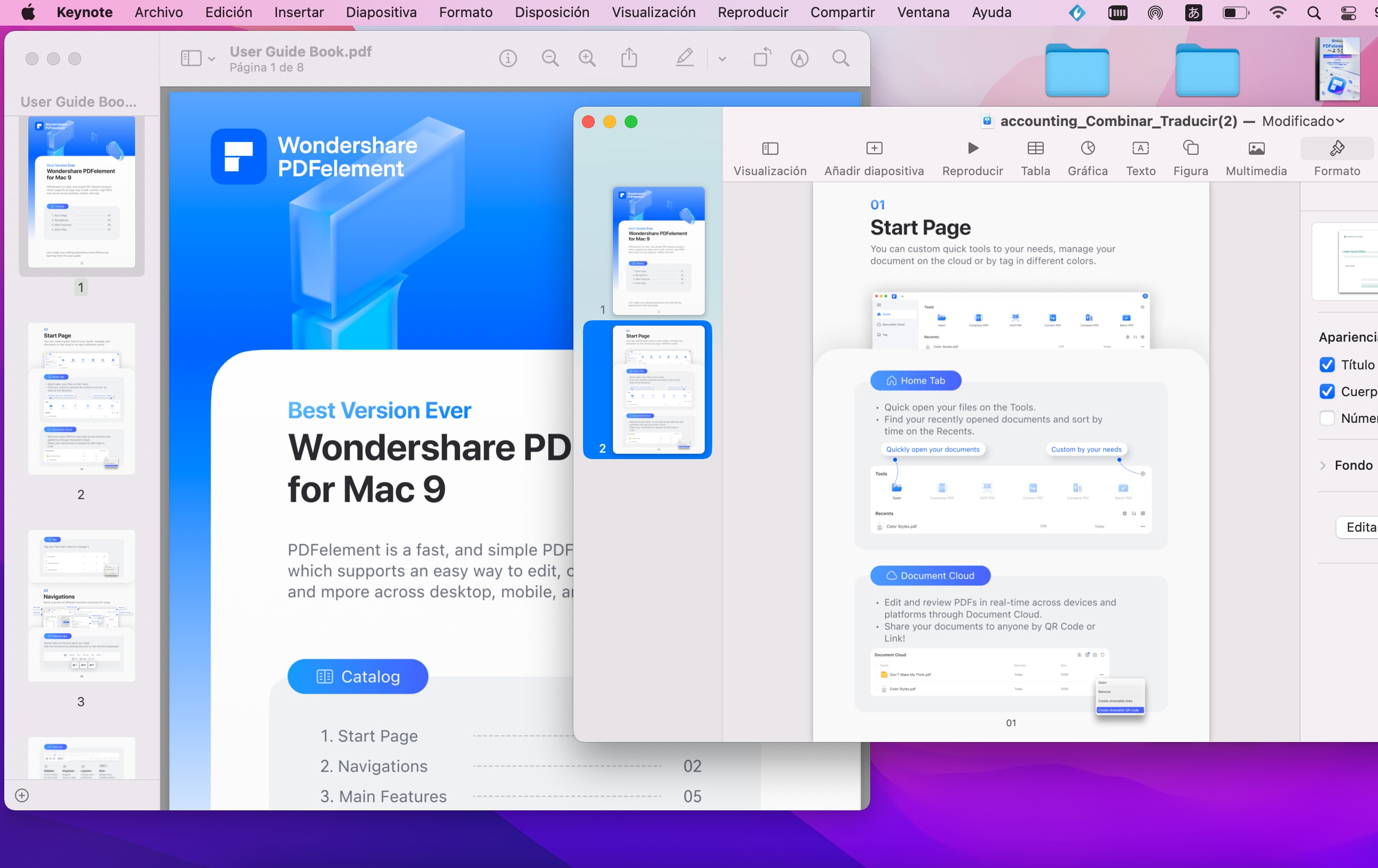This screenshot has height=868, width=1378.
Task: Open the Insertar menu
Action: [299, 12]
